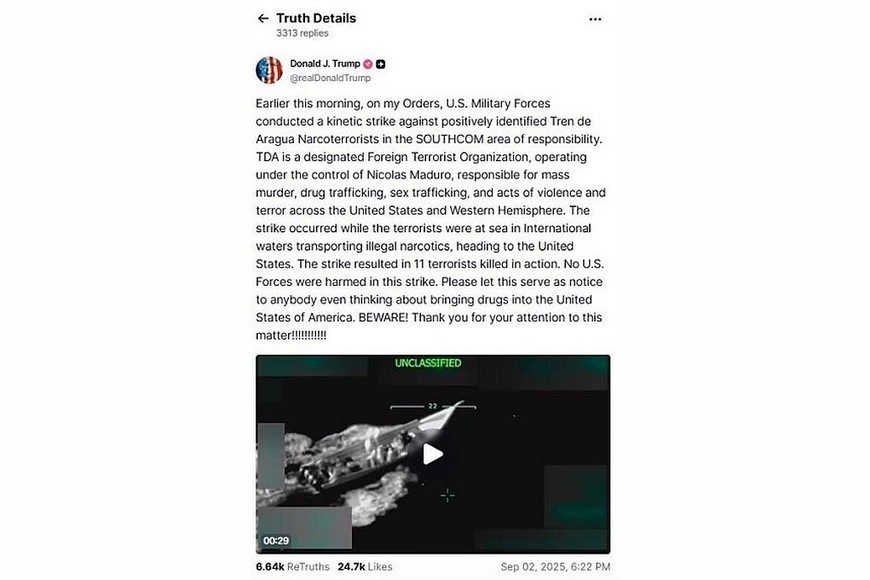The height and width of the screenshot is (580, 870).
Task: Play the embedded strike video
Action: pyautogui.click(x=433, y=454)
